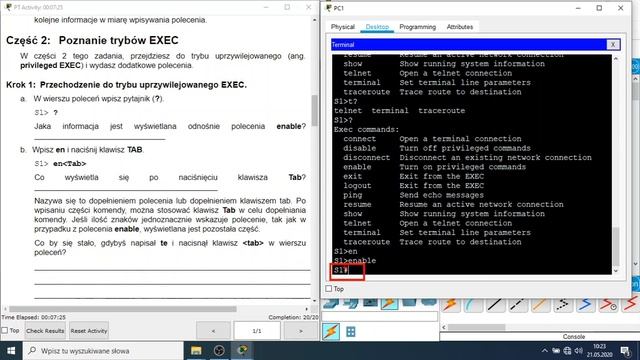This screenshot has width=640, height=360.
Task: Click the cable list horizontal scrollbar
Action: [476, 327]
